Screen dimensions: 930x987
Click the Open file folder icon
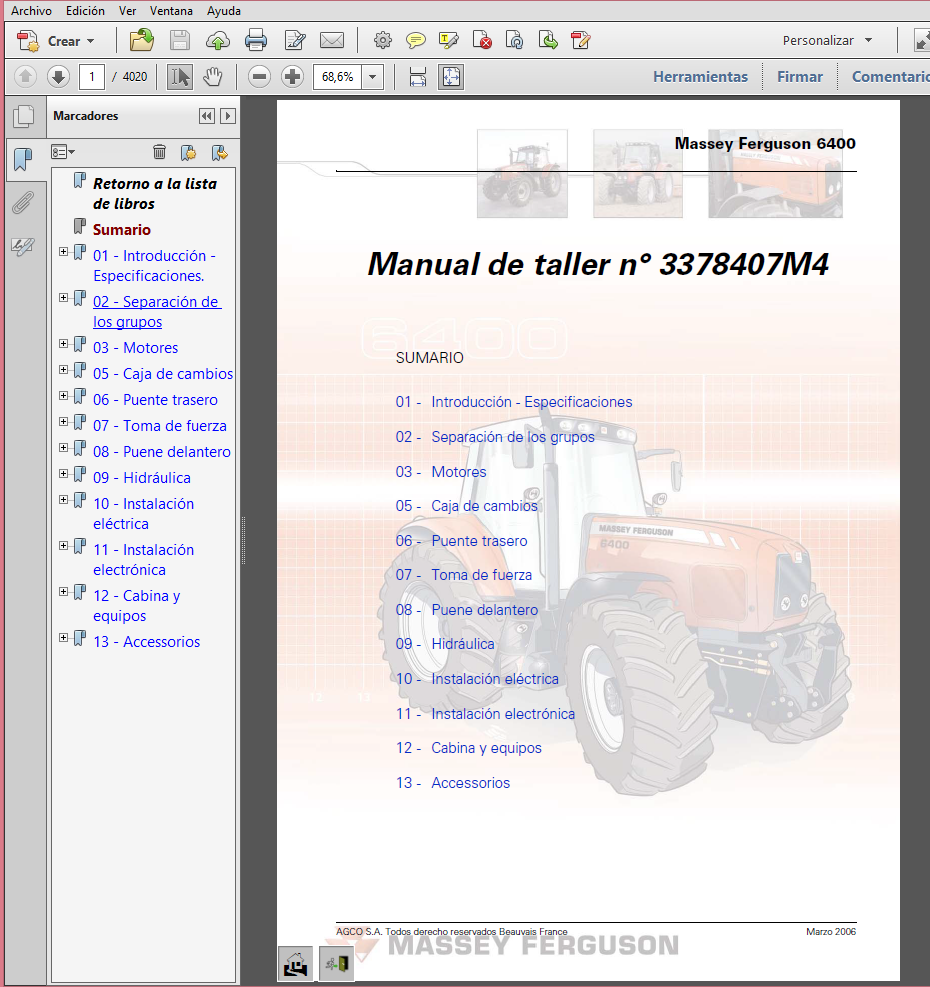pyautogui.click(x=142, y=40)
